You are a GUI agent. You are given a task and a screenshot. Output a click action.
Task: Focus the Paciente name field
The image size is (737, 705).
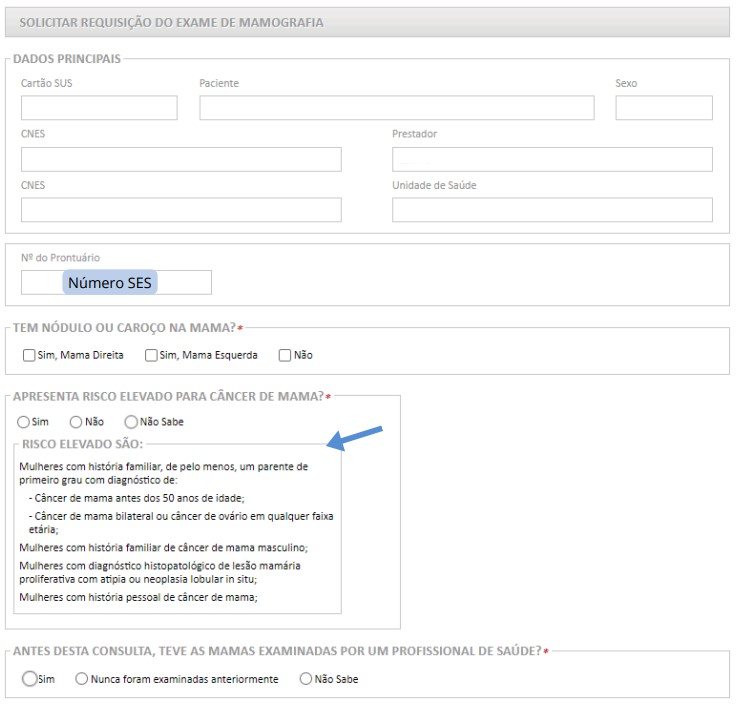[x=396, y=108]
